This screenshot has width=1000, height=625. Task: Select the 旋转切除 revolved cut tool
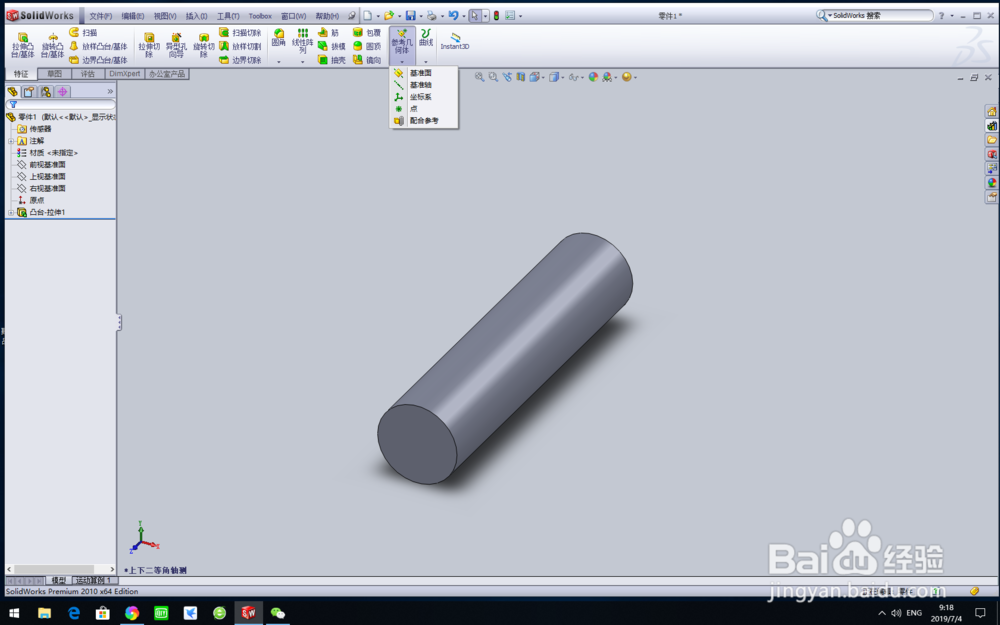click(203, 45)
